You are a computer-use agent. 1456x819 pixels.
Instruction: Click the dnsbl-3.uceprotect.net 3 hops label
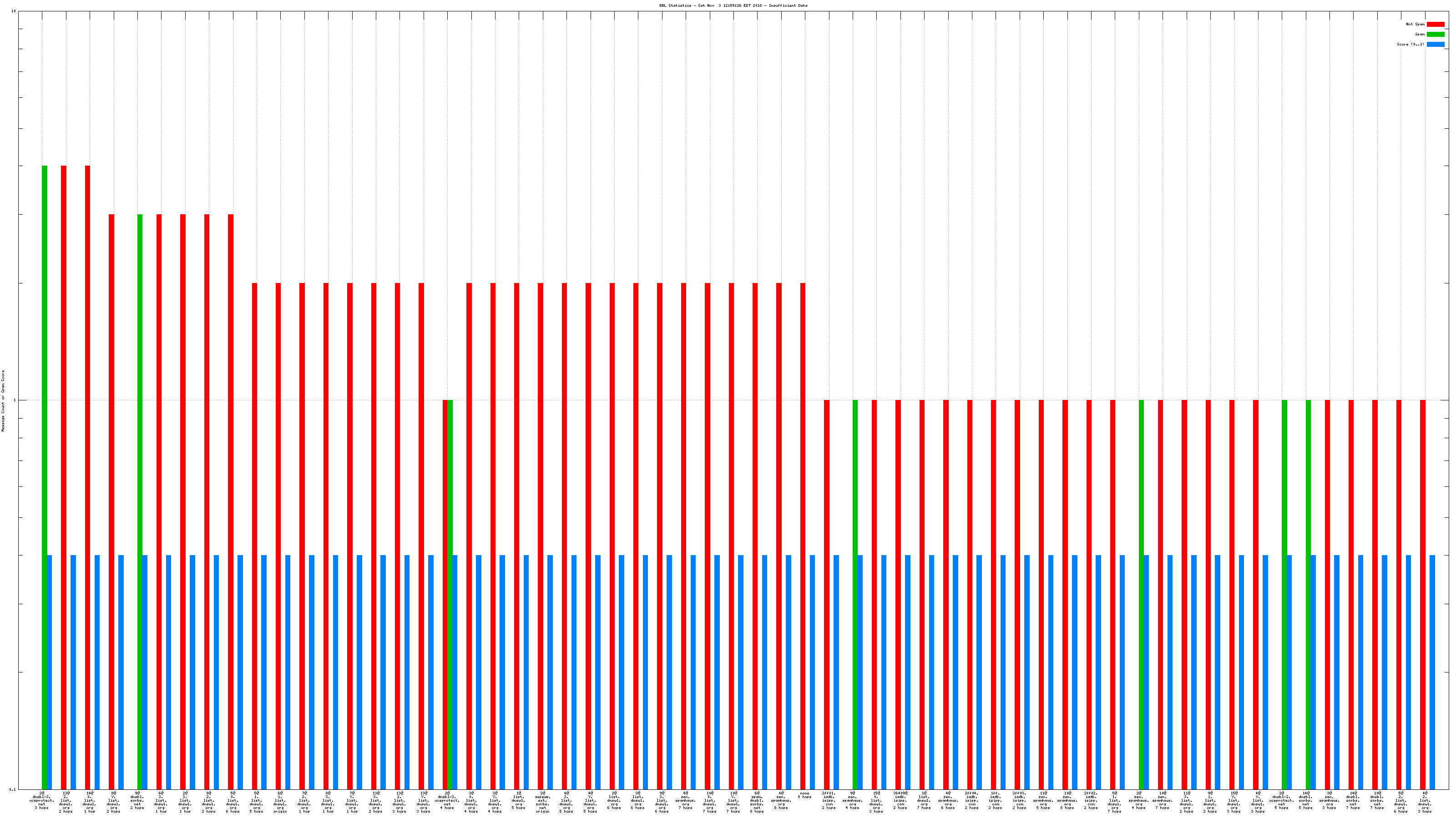pyautogui.click(x=42, y=800)
